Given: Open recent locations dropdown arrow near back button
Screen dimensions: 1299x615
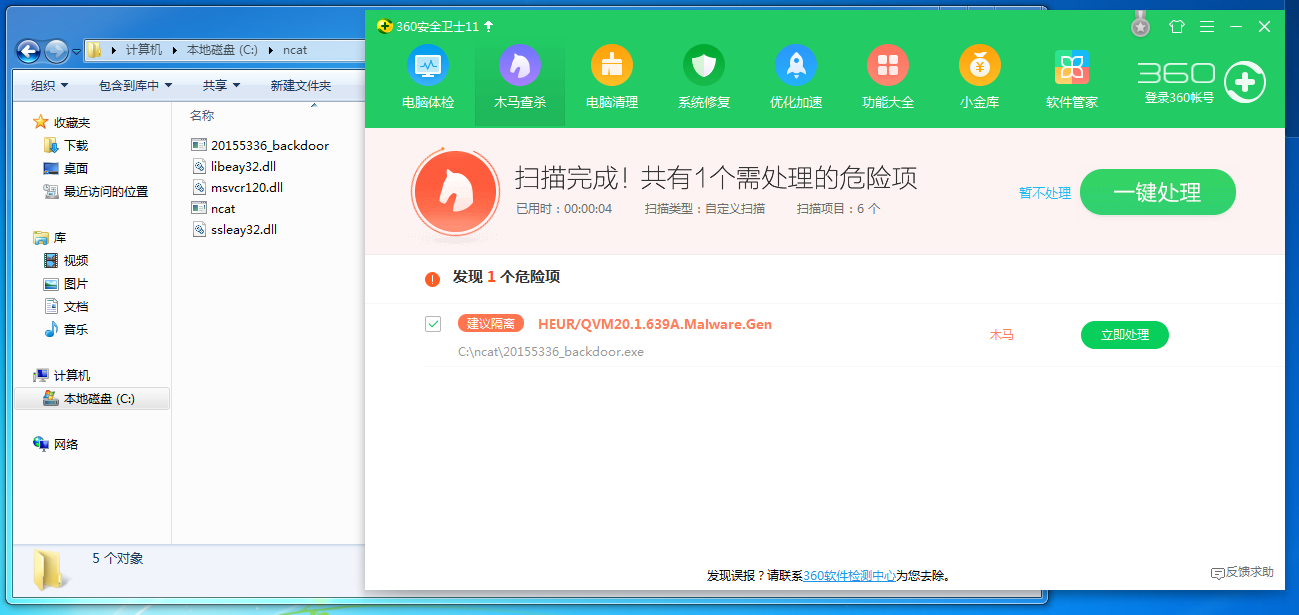Looking at the screenshot, I should click(x=75, y=51).
